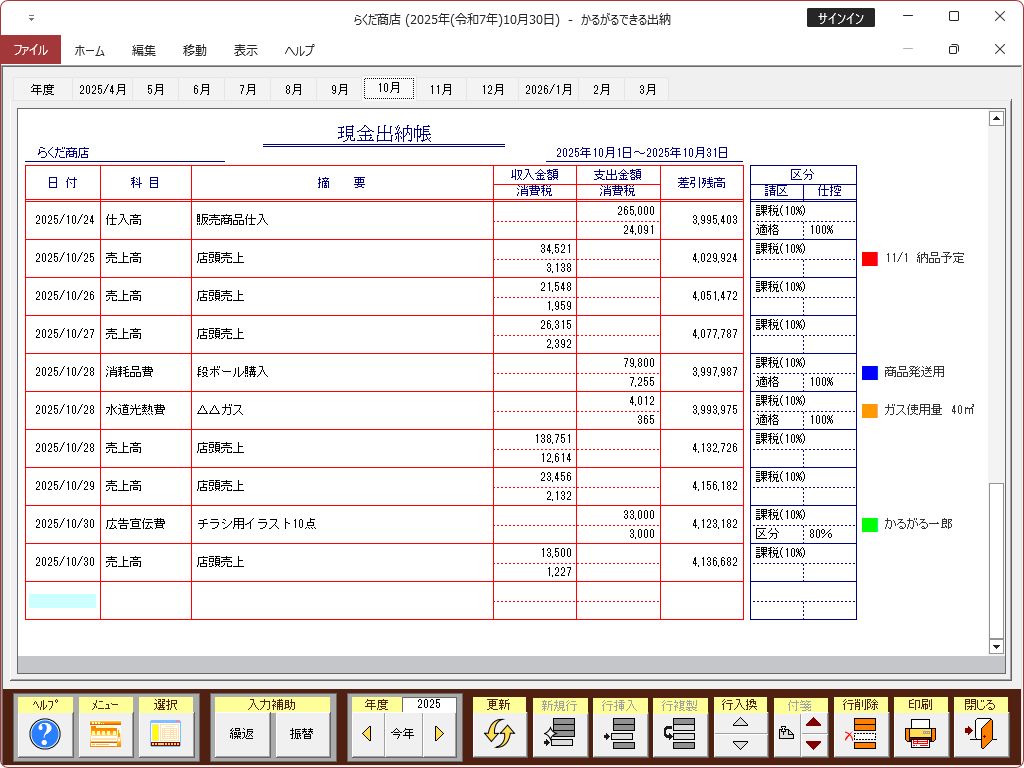Switch to the 11月 tab
The width and height of the screenshot is (1024, 768).
coord(441,89)
